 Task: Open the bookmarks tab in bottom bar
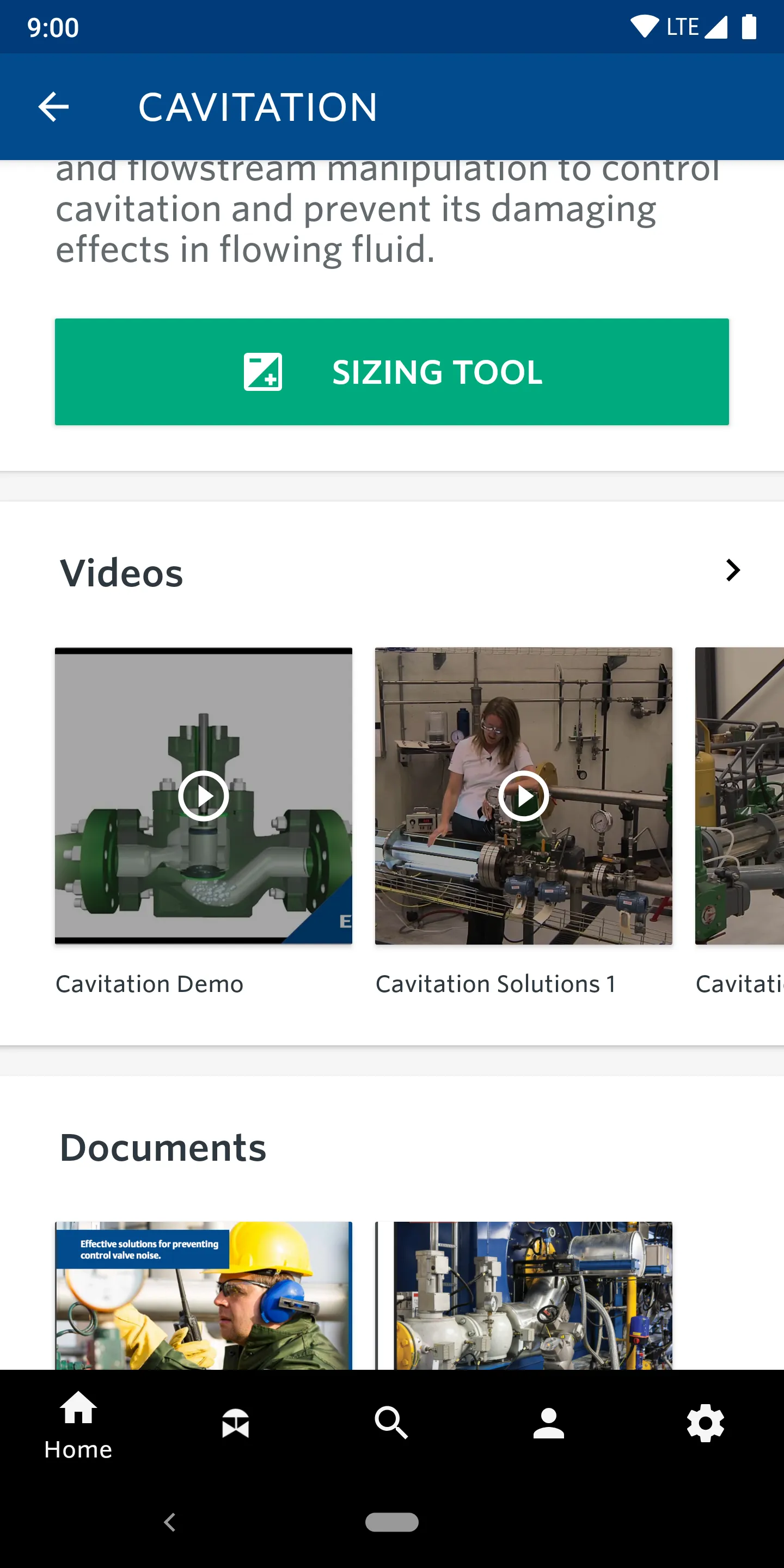236,1424
